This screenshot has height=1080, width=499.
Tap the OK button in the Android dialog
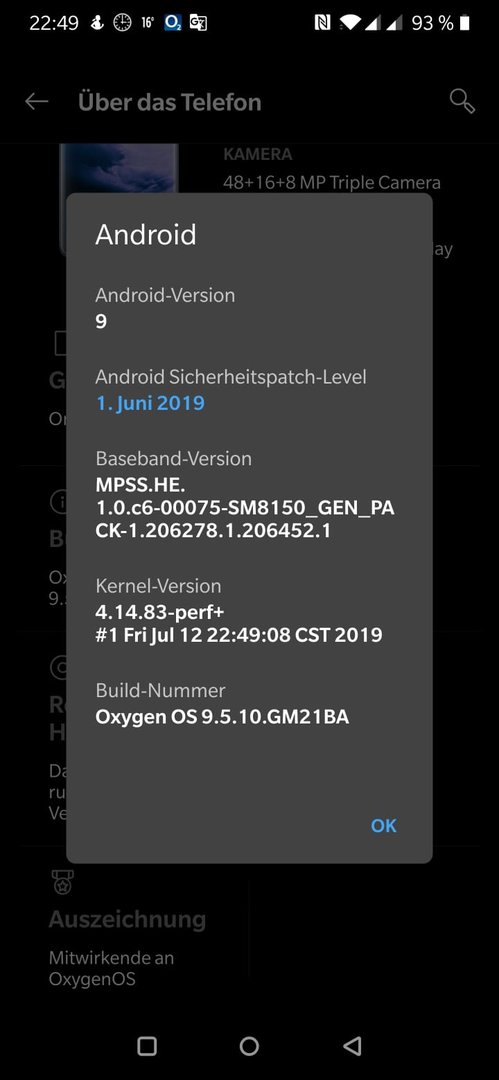coord(383,826)
